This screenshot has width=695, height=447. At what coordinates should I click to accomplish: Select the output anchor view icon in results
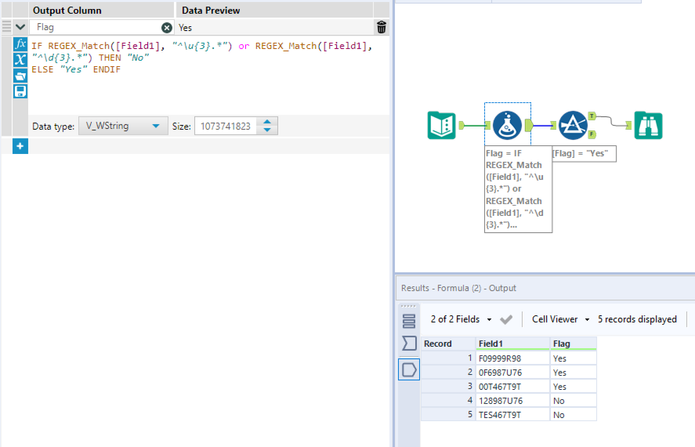tap(409, 369)
